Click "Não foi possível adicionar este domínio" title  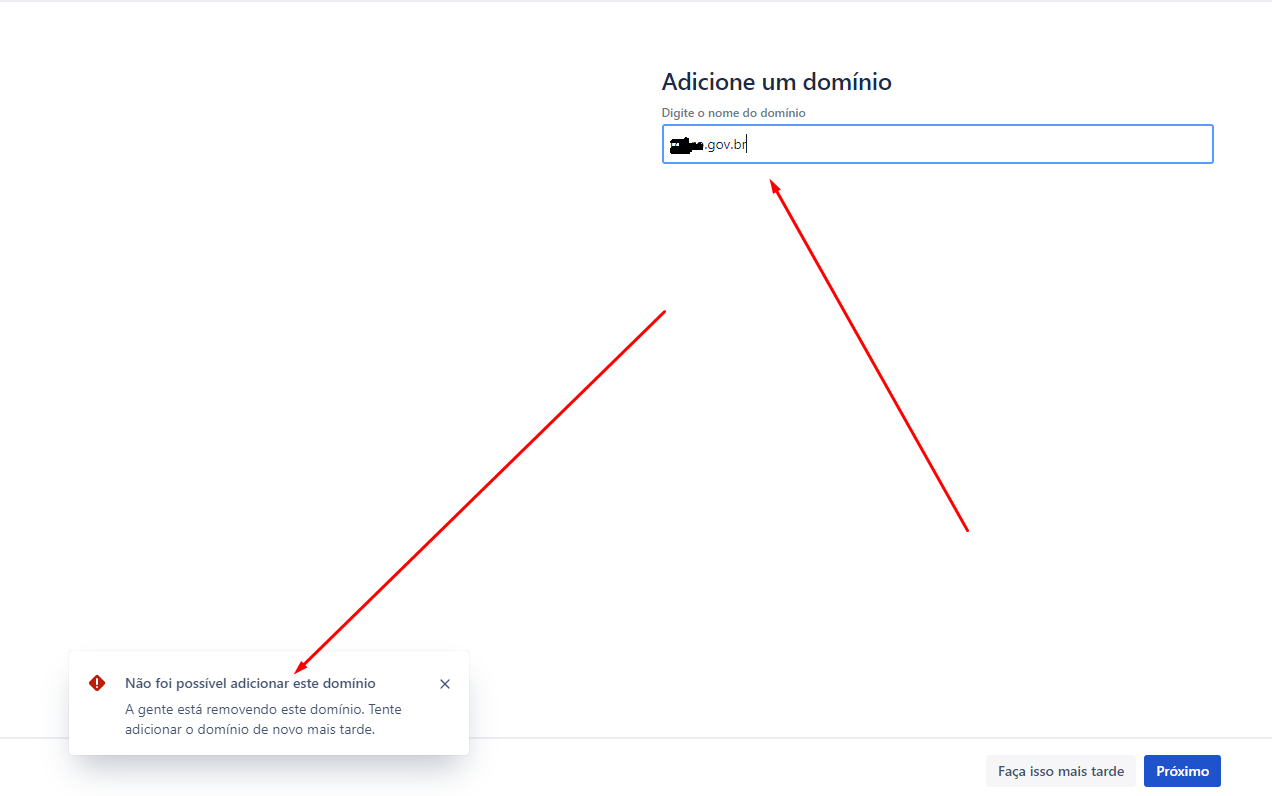pos(250,684)
